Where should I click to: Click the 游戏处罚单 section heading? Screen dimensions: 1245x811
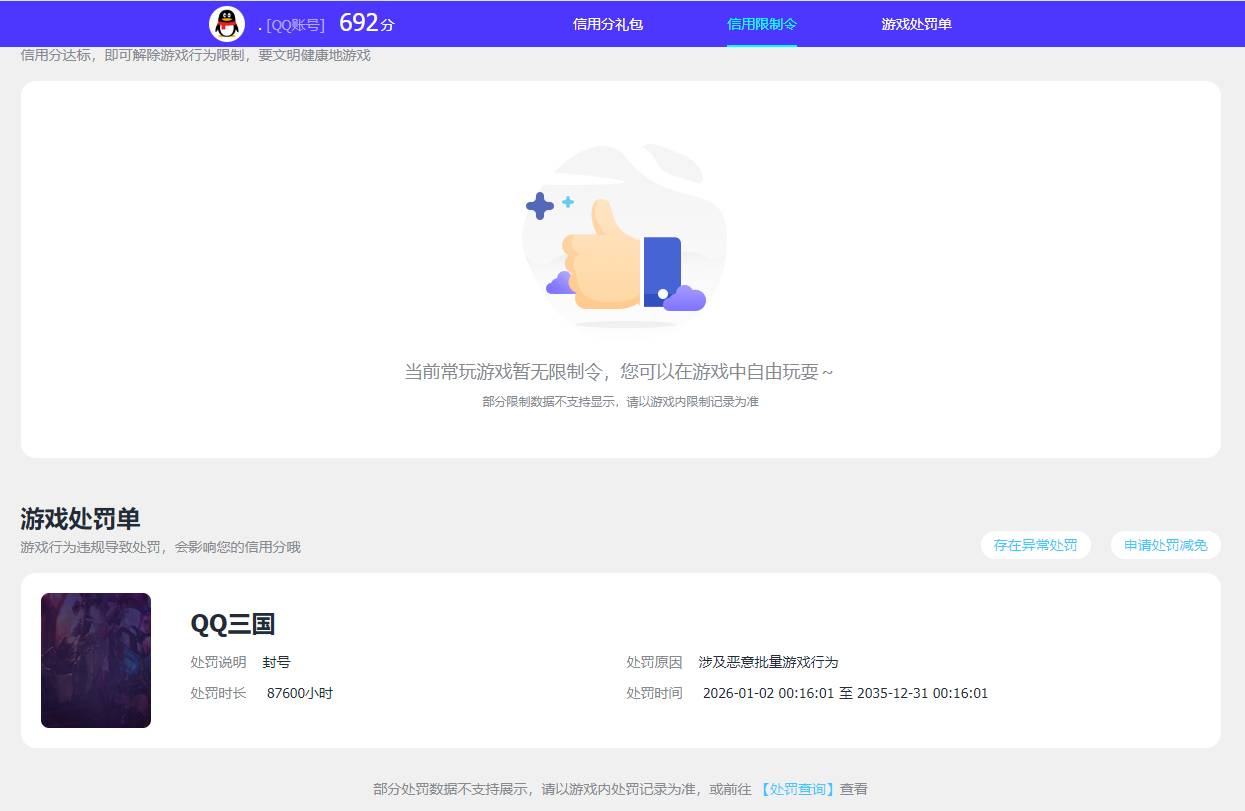(80, 519)
